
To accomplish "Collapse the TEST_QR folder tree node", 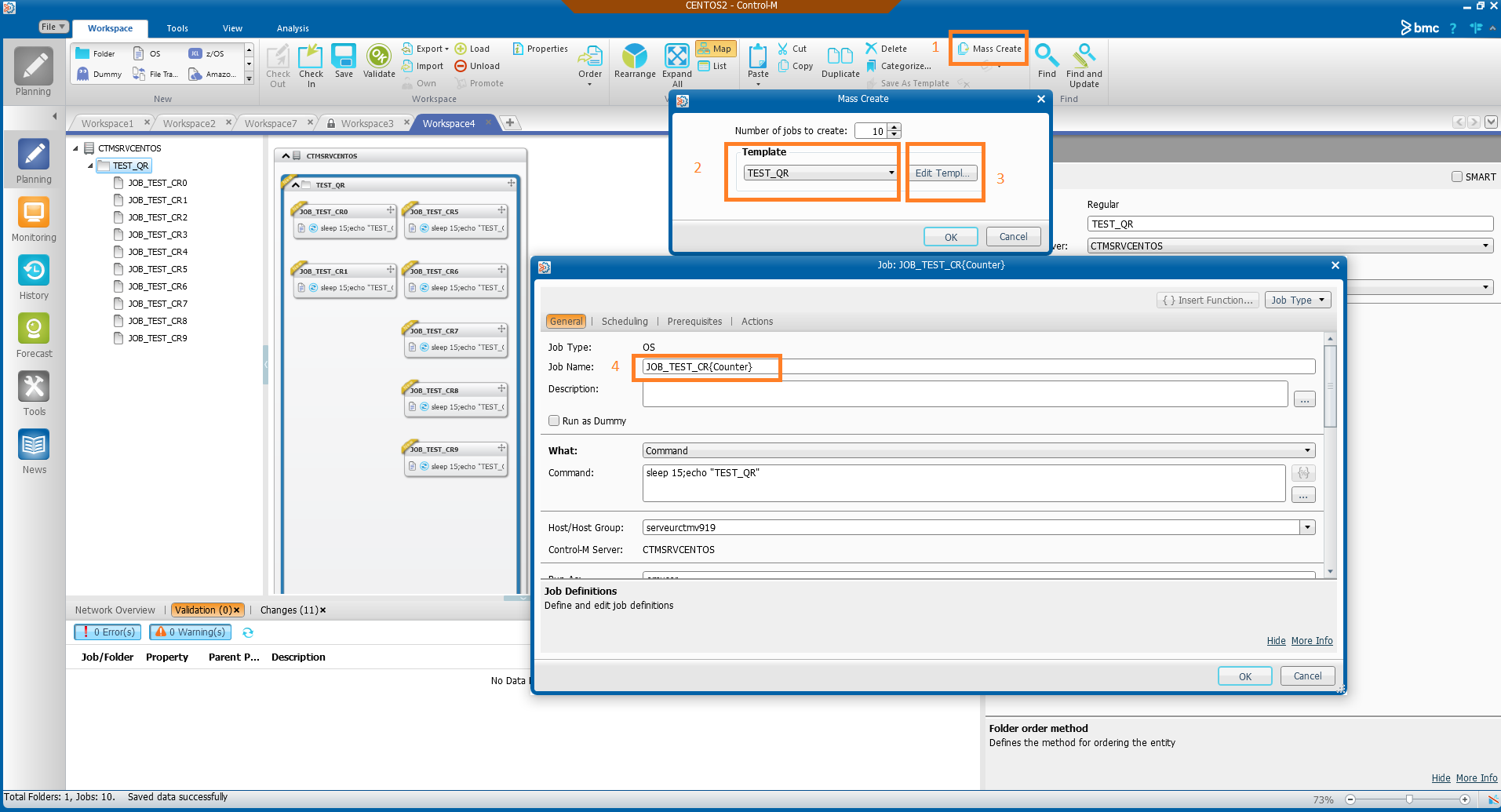I will [90, 166].
